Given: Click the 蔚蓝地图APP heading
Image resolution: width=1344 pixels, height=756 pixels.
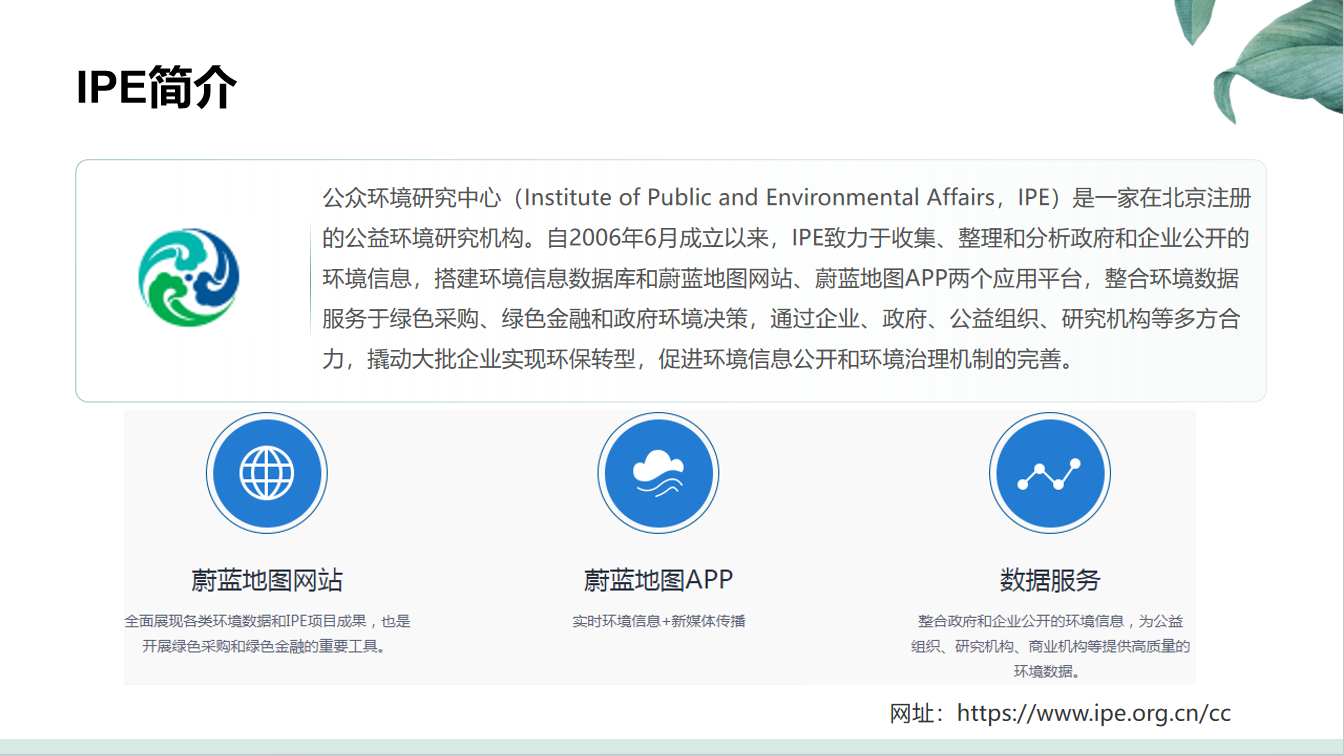Looking at the screenshot, I should point(658,580).
